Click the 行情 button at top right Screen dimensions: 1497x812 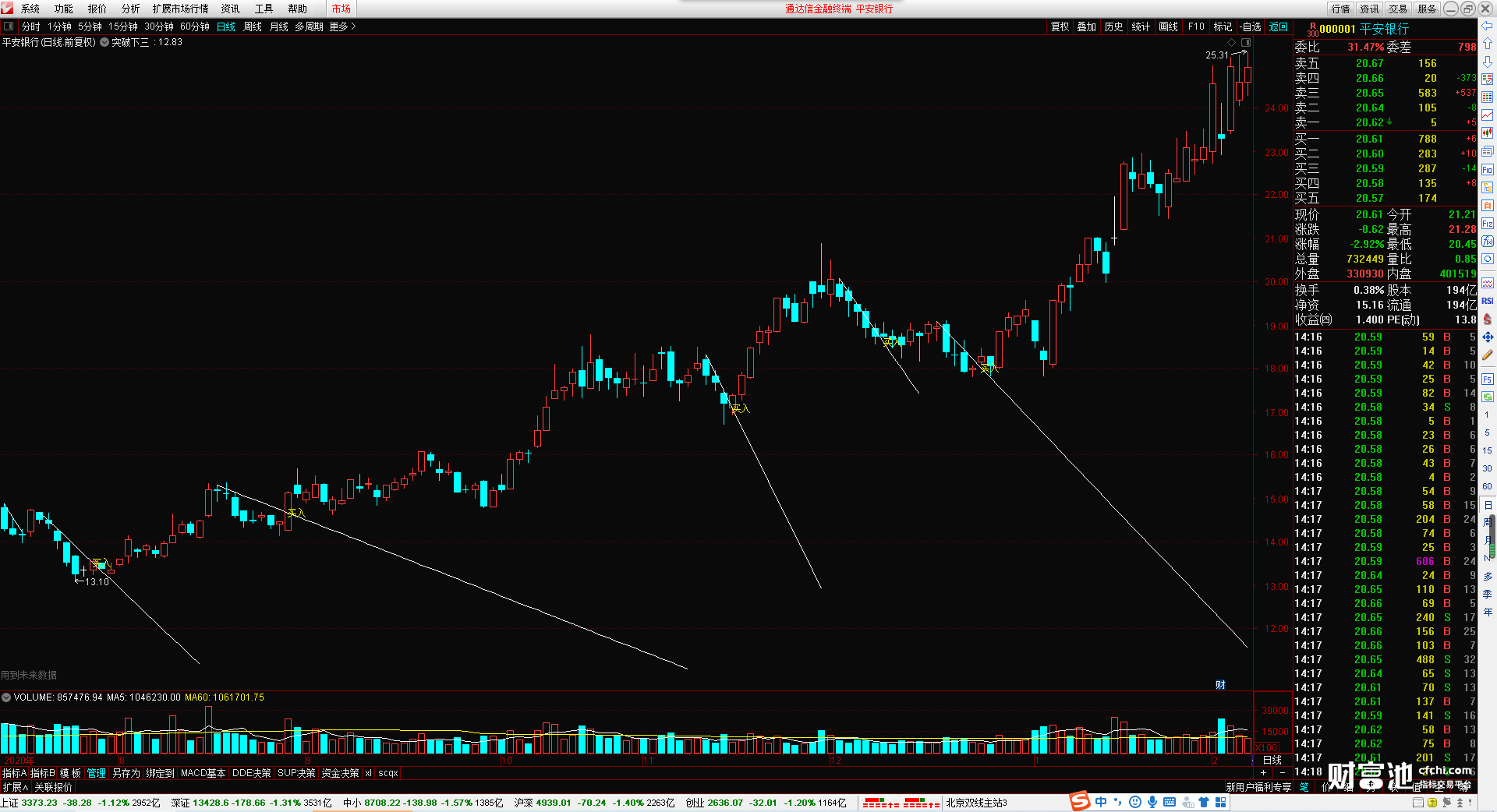click(x=1341, y=9)
